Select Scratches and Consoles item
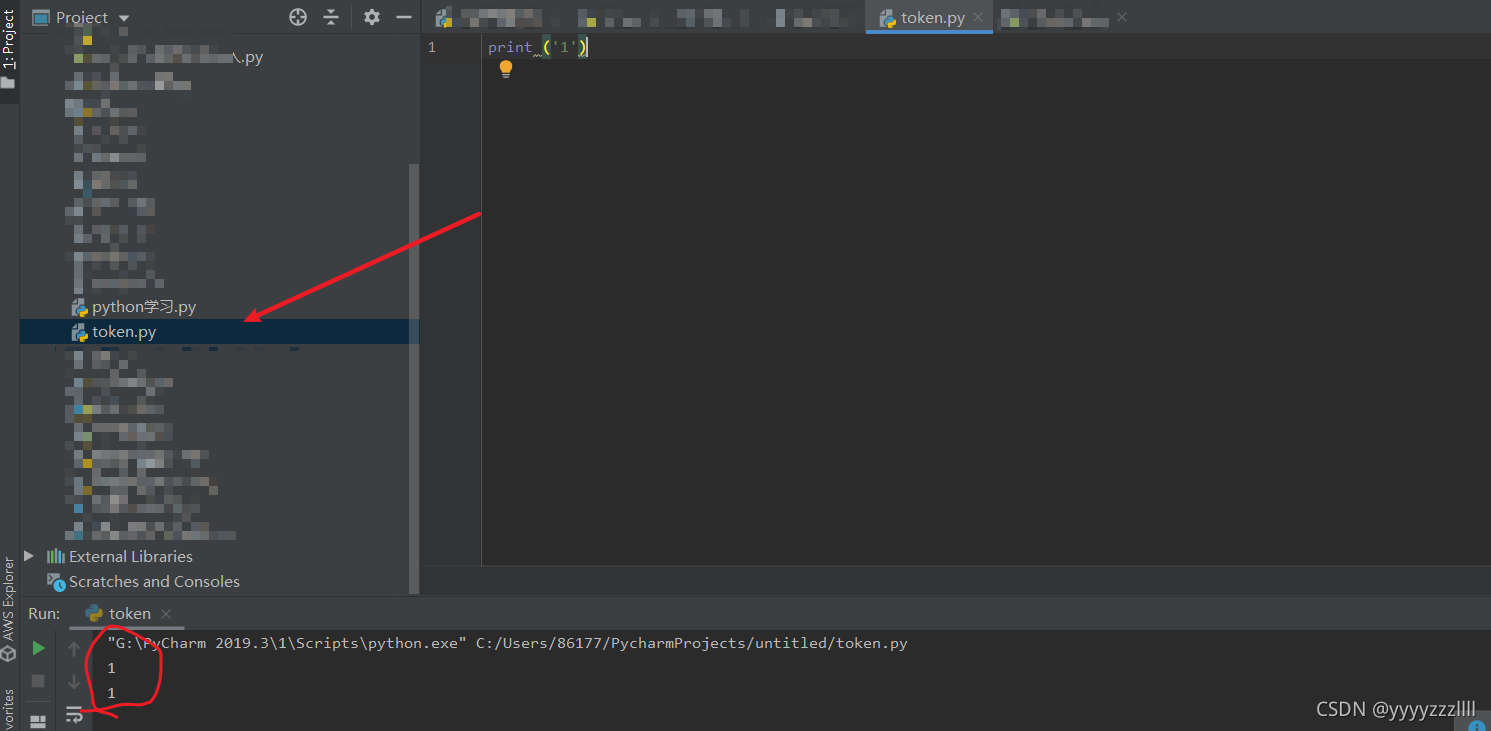 pyautogui.click(x=154, y=581)
